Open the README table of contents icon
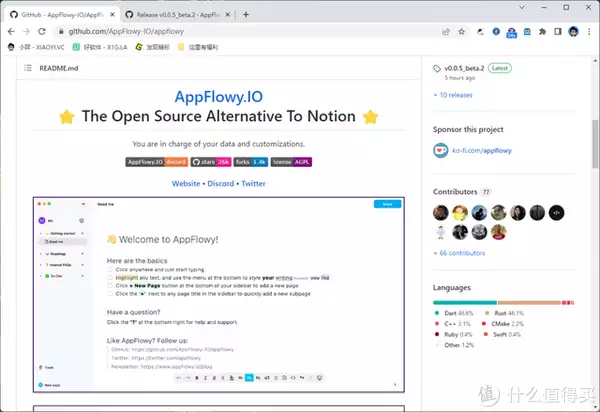600x412 pixels. click(x=28, y=68)
